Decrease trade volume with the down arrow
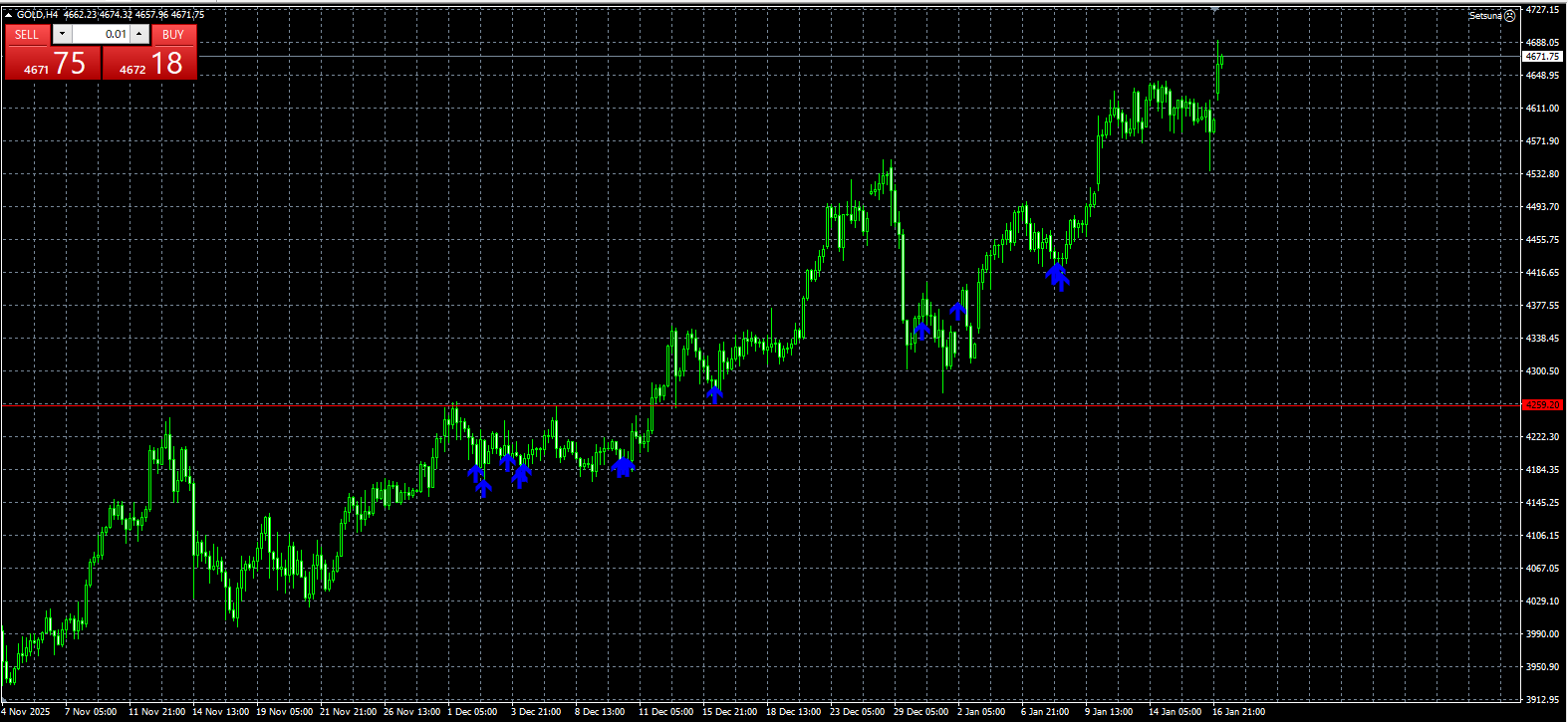Screen dimensions: 1568x722 pyautogui.click(x=62, y=34)
